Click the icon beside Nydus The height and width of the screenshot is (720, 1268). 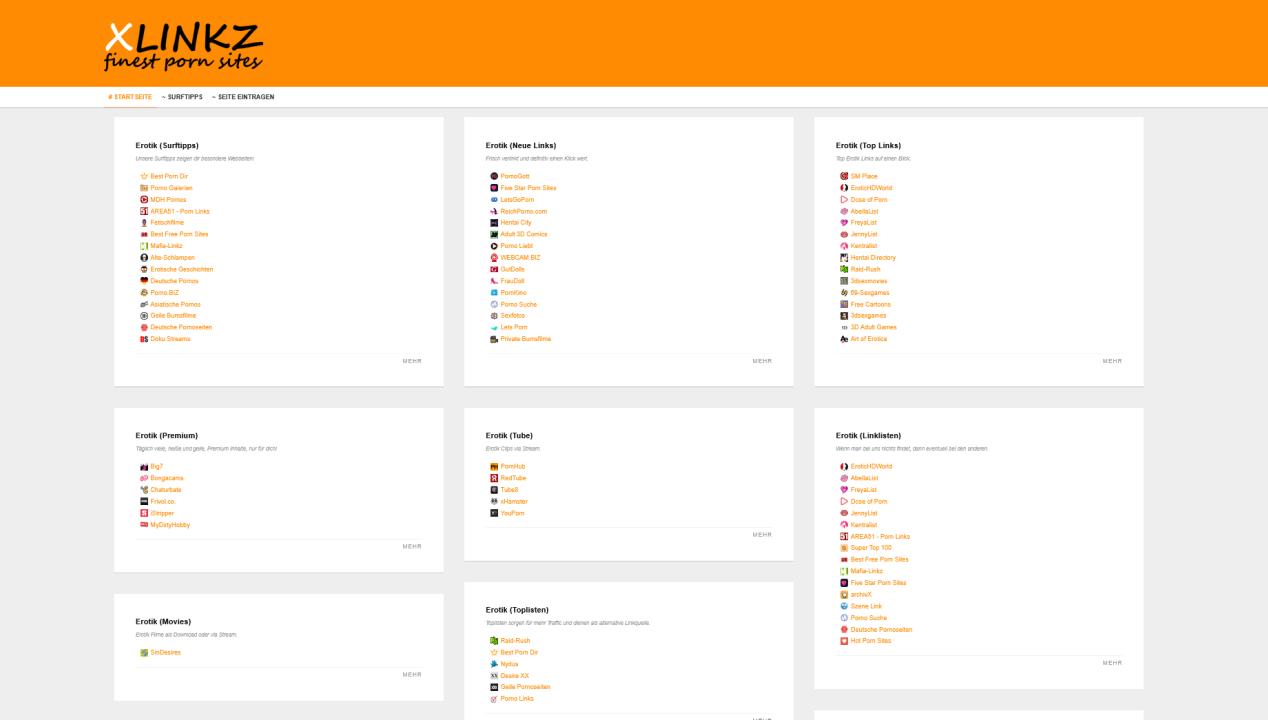494,664
